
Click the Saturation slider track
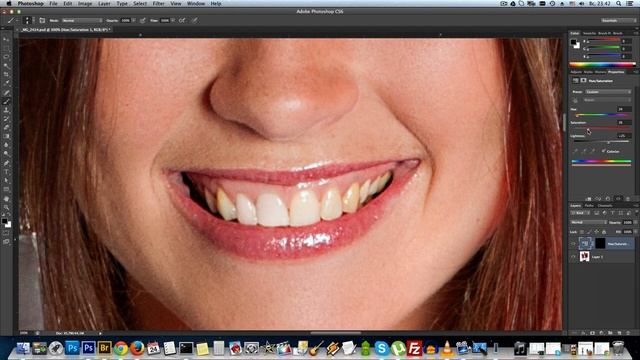tap(602, 128)
